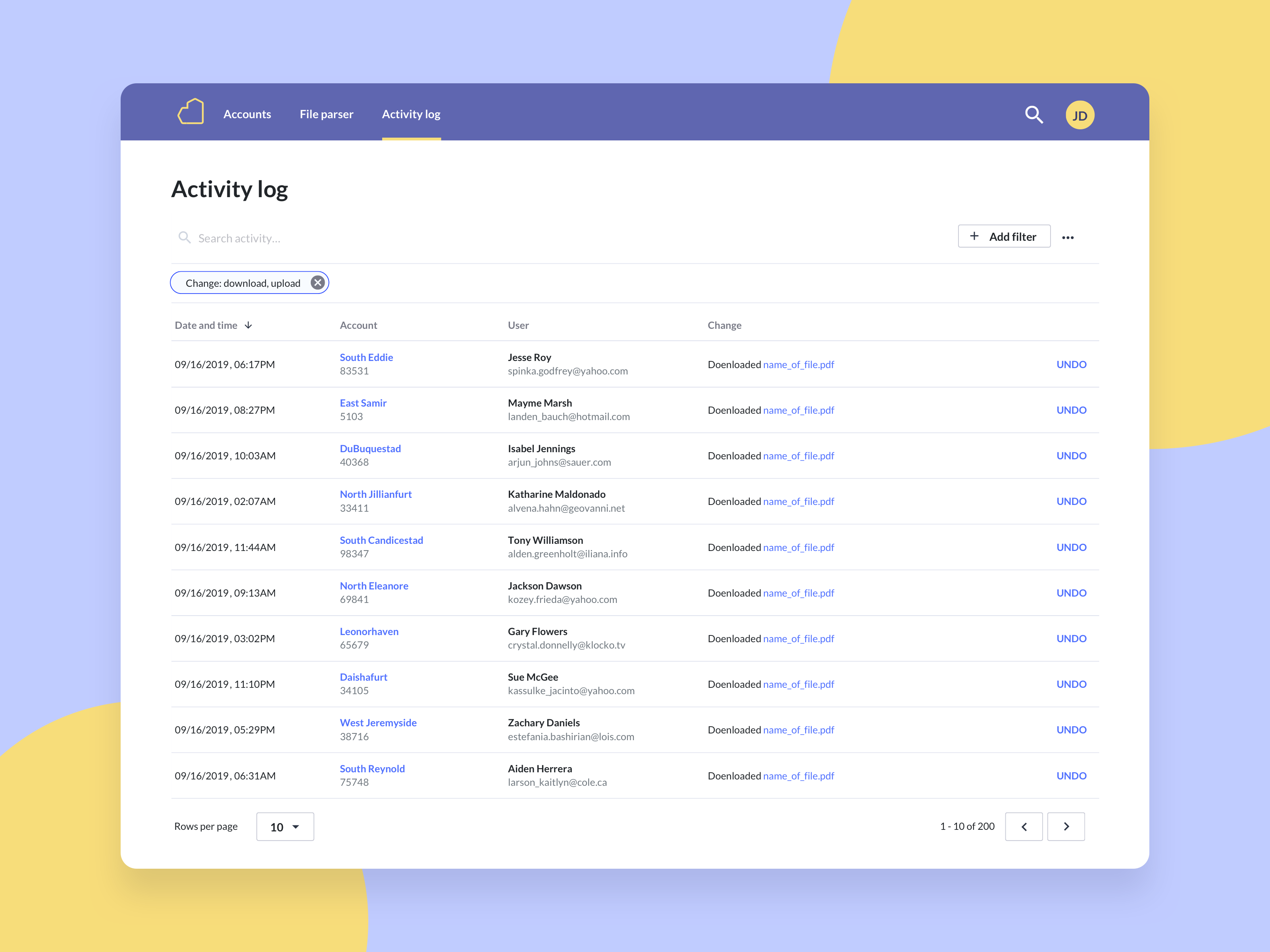Go to previous page arrow
Screen dimensions: 1270x952
coord(1024,826)
